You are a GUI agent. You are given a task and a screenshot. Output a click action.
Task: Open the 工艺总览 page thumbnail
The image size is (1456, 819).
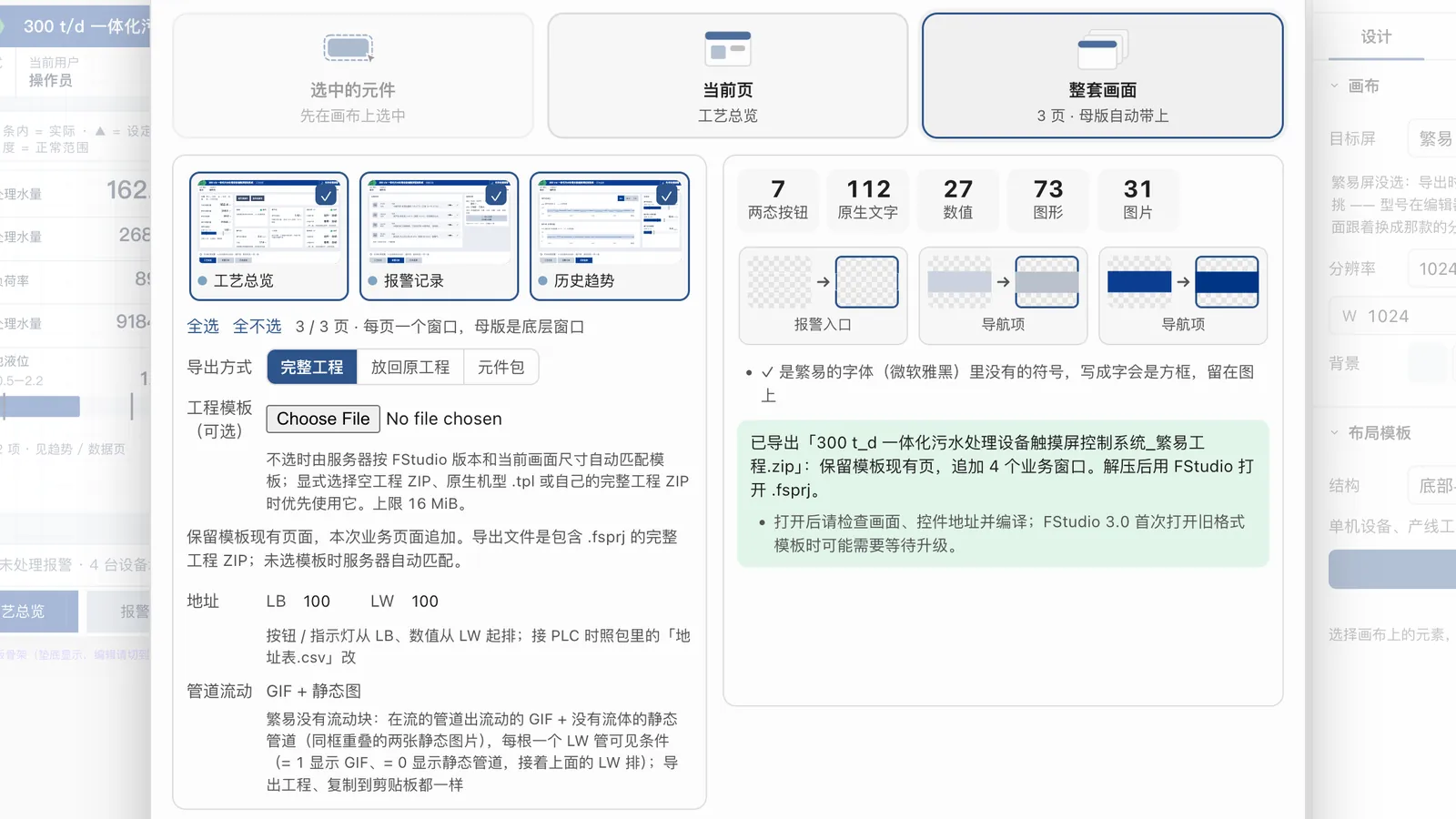click(x=268, y=236)
